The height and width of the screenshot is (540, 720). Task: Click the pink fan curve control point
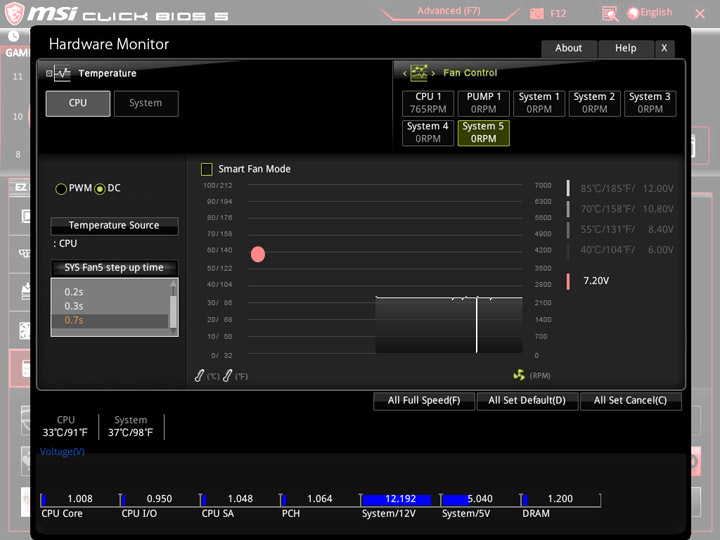258,254
